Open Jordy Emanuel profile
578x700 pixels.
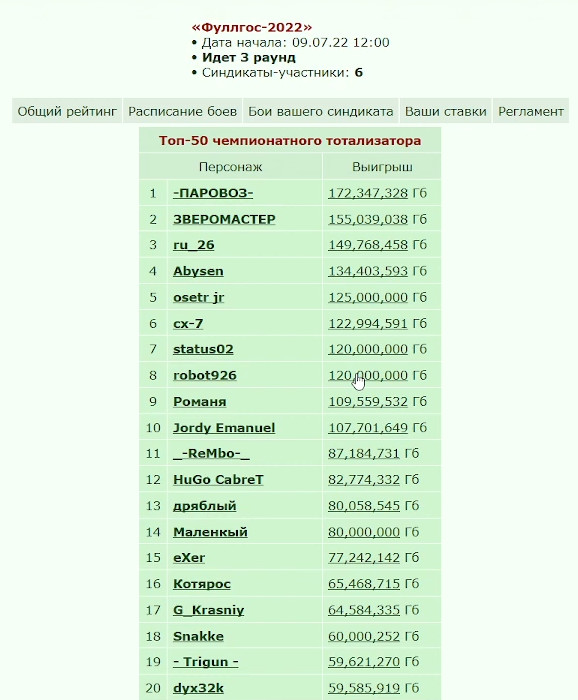pyautogui.click(x=224, y=428)
